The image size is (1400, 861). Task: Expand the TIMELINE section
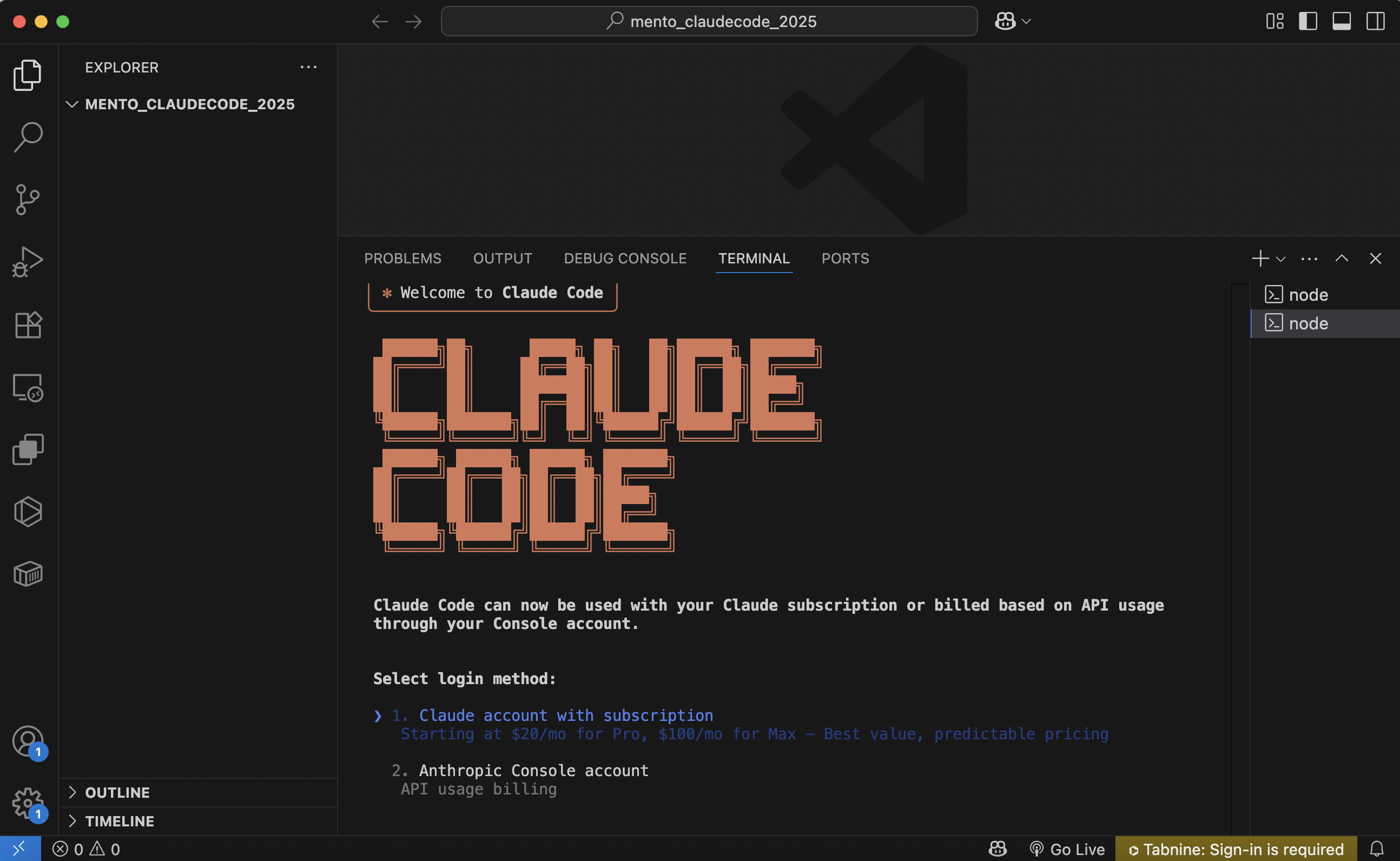(x=120, y=821)
